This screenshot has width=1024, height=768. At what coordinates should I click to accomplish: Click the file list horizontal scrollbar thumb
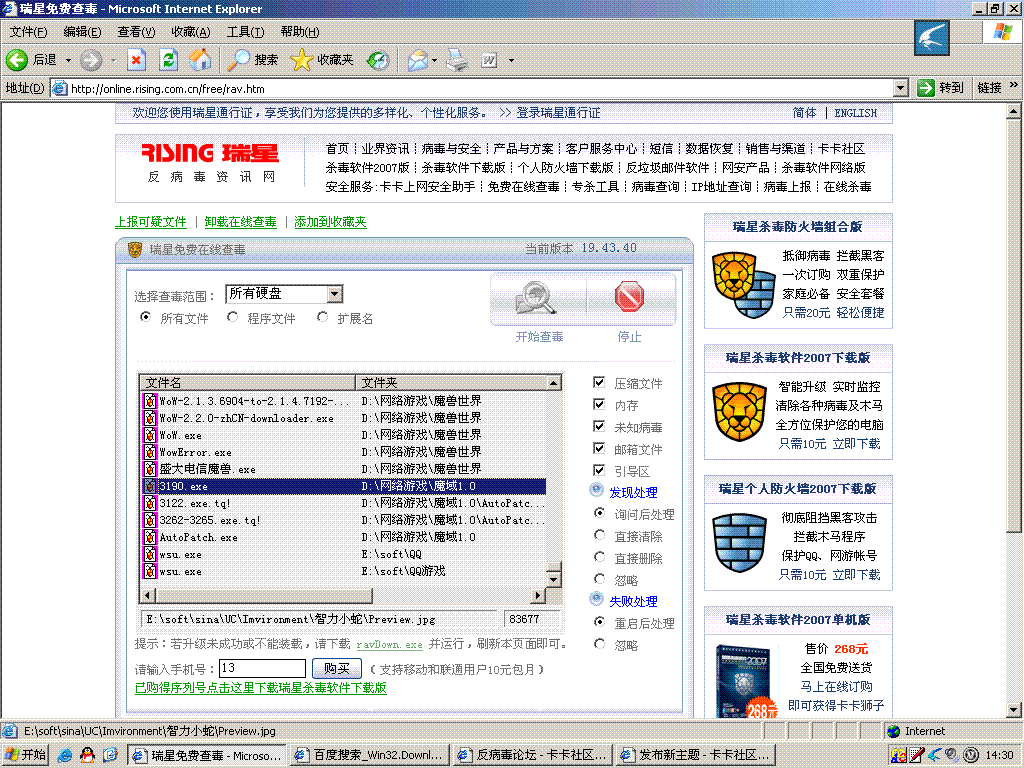click(264, 595)
